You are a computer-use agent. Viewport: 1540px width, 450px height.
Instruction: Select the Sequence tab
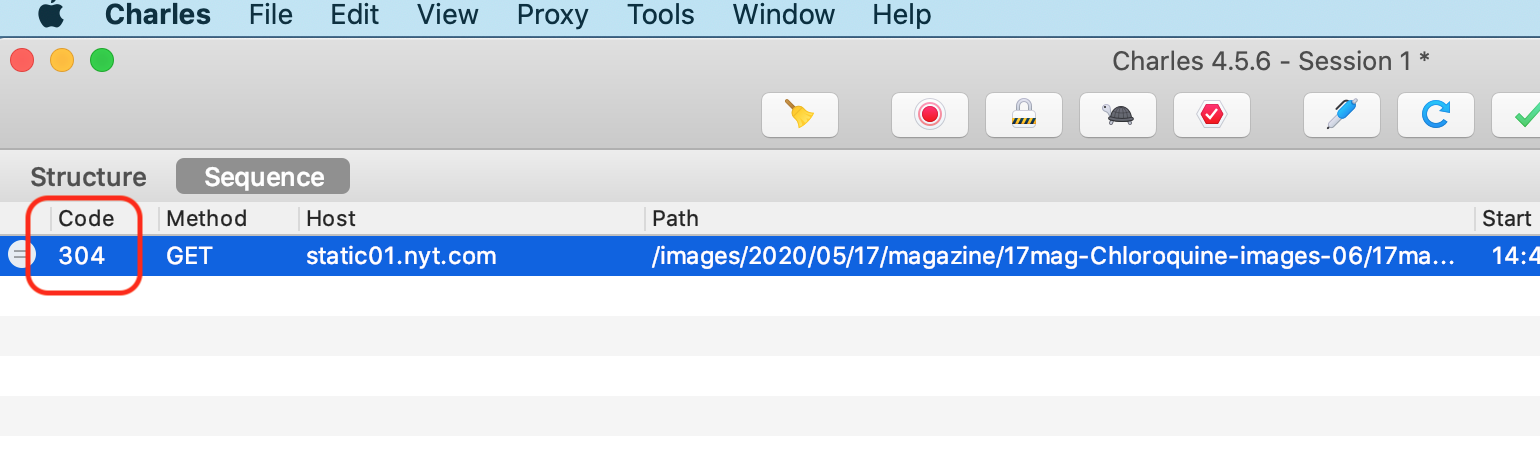263,177
